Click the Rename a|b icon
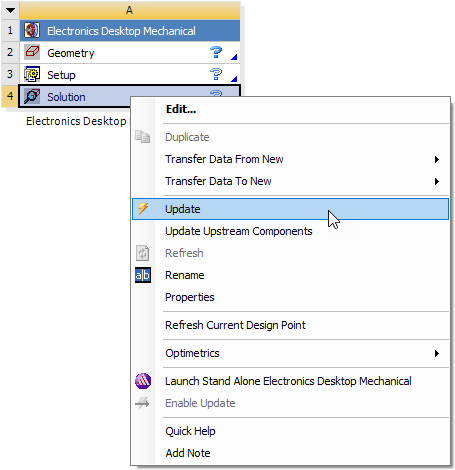The height and width of the screenshot is (470, 455). click(143, 275)
